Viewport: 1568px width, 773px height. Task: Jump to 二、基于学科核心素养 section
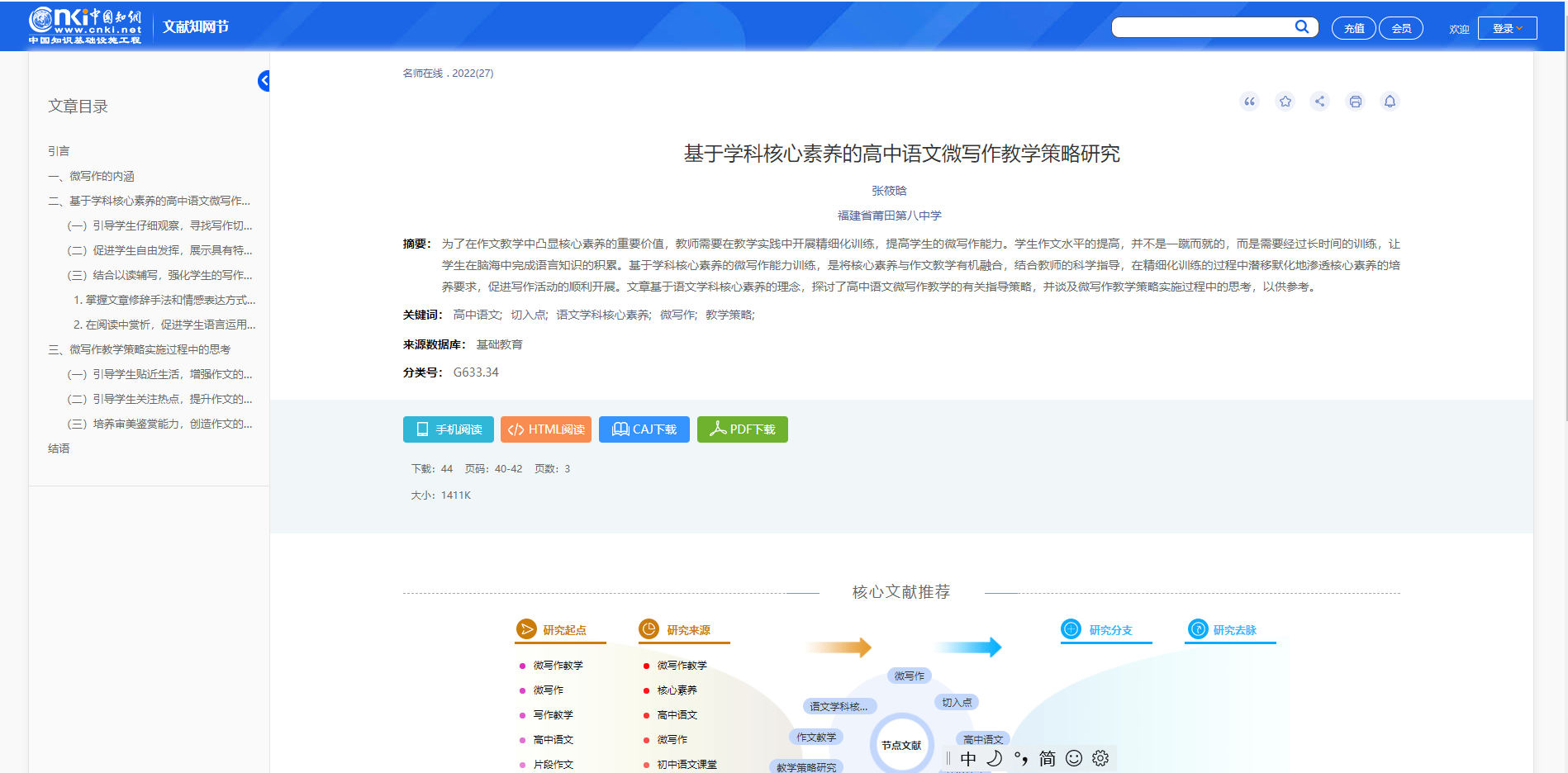click(149, 201)
